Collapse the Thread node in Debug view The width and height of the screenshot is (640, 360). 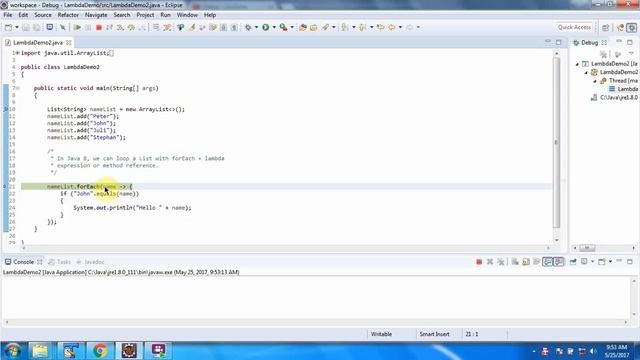tap(595, 81)
